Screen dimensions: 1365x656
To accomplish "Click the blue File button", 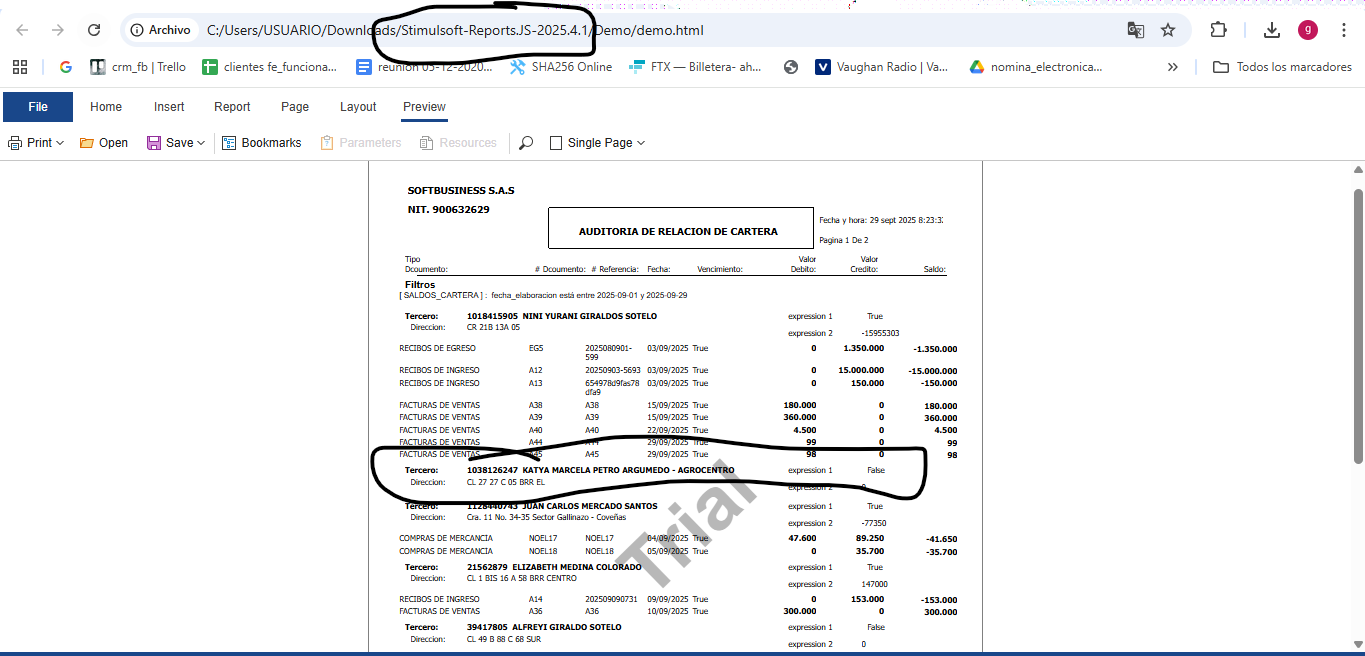I will coord(38,107).
